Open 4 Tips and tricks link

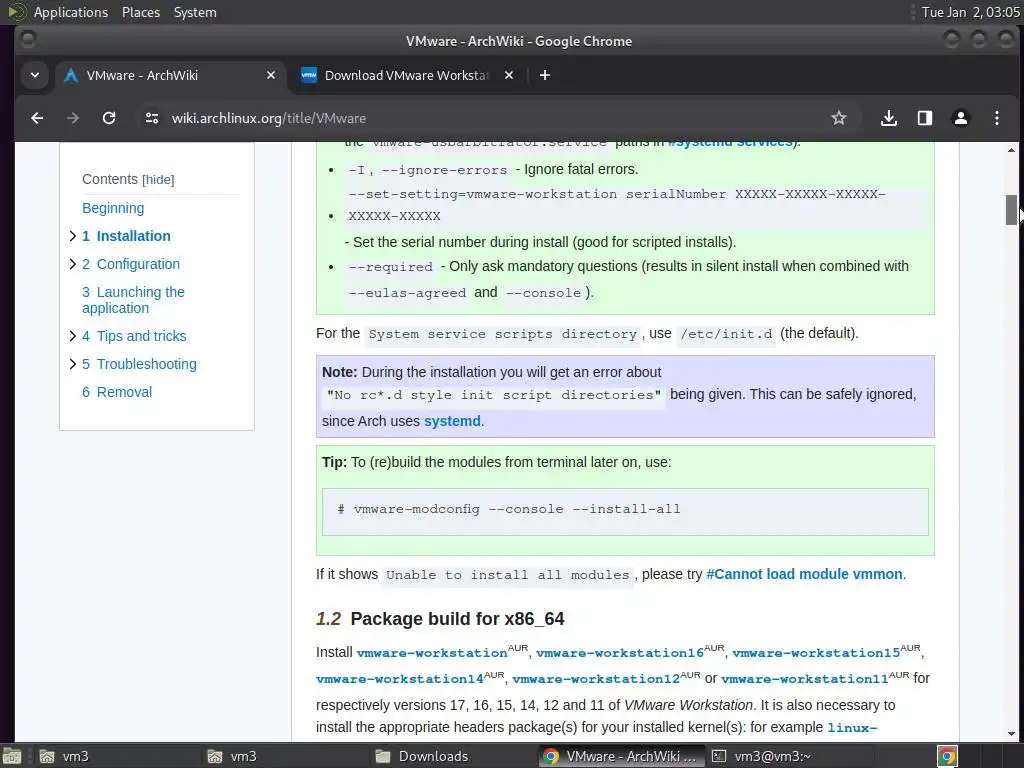click(134, 336)
